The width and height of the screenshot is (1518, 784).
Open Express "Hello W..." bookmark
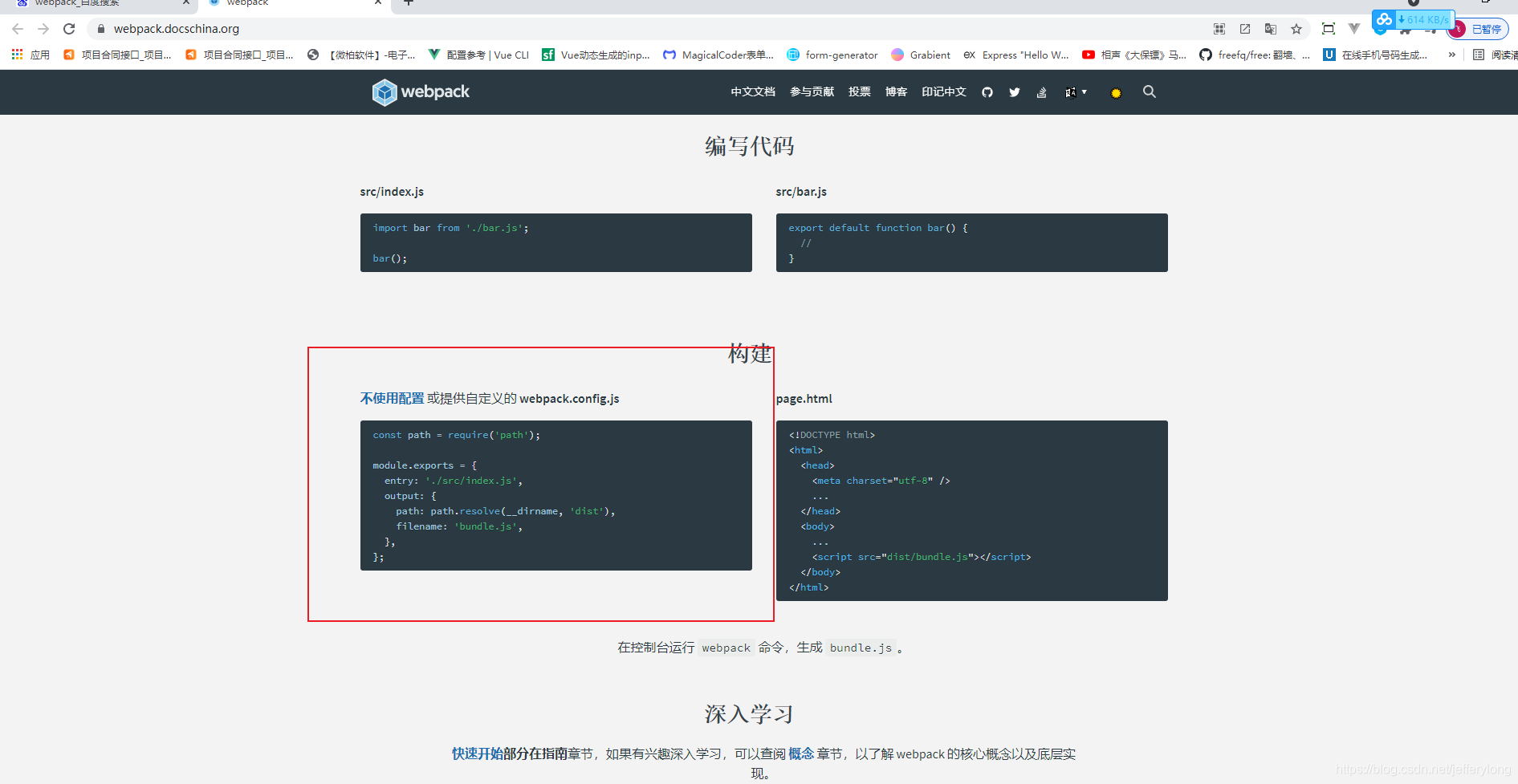coord(1016,55)
